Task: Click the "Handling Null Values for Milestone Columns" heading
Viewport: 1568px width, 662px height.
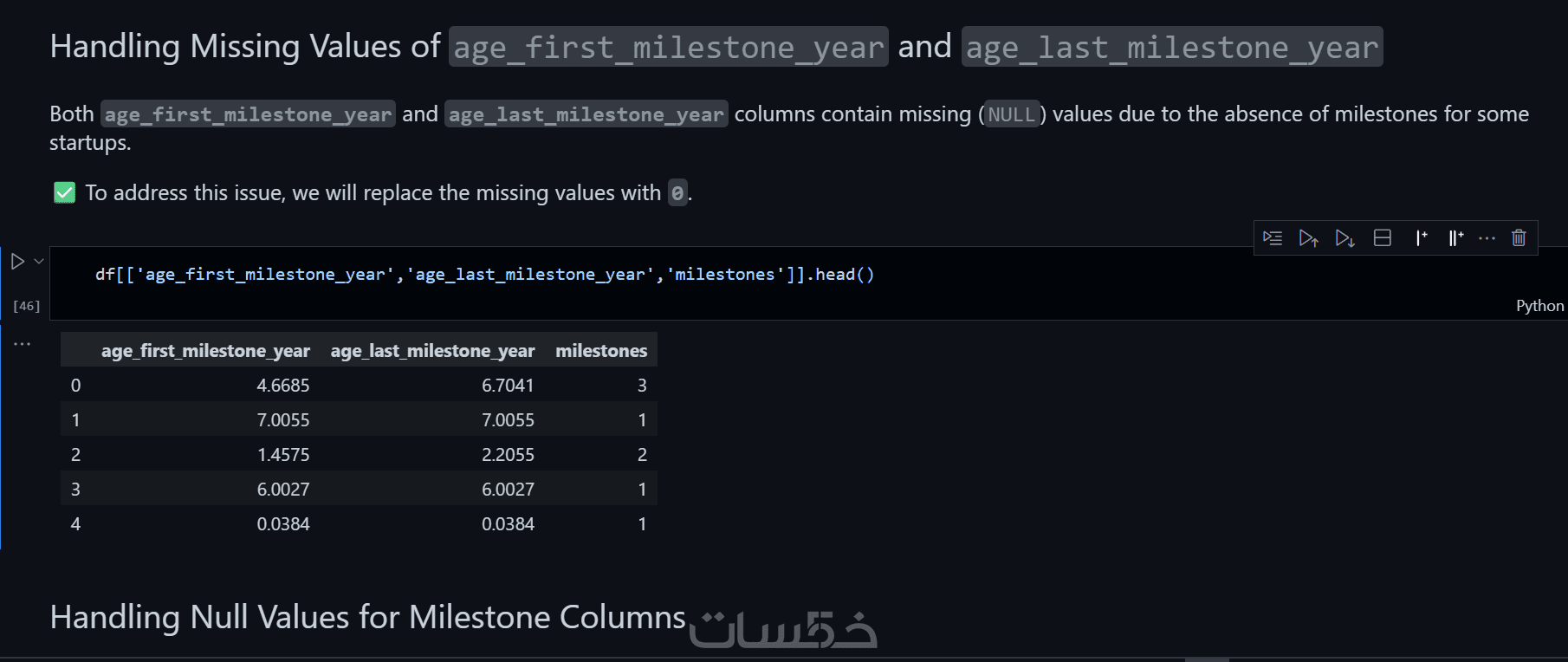Action: click(x=367, y=617)
